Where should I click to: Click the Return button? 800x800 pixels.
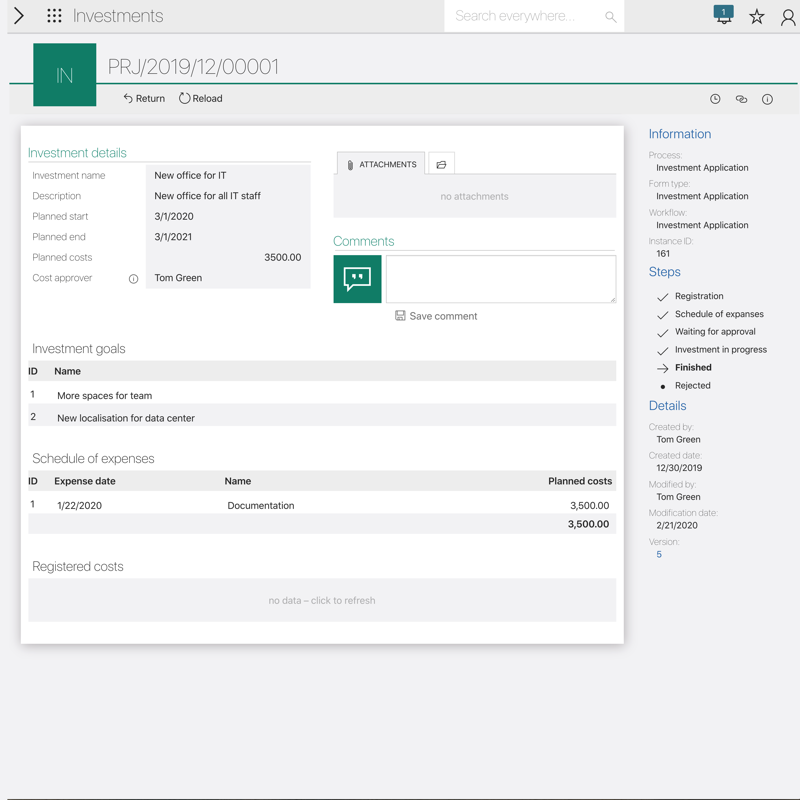pos(144,99)
